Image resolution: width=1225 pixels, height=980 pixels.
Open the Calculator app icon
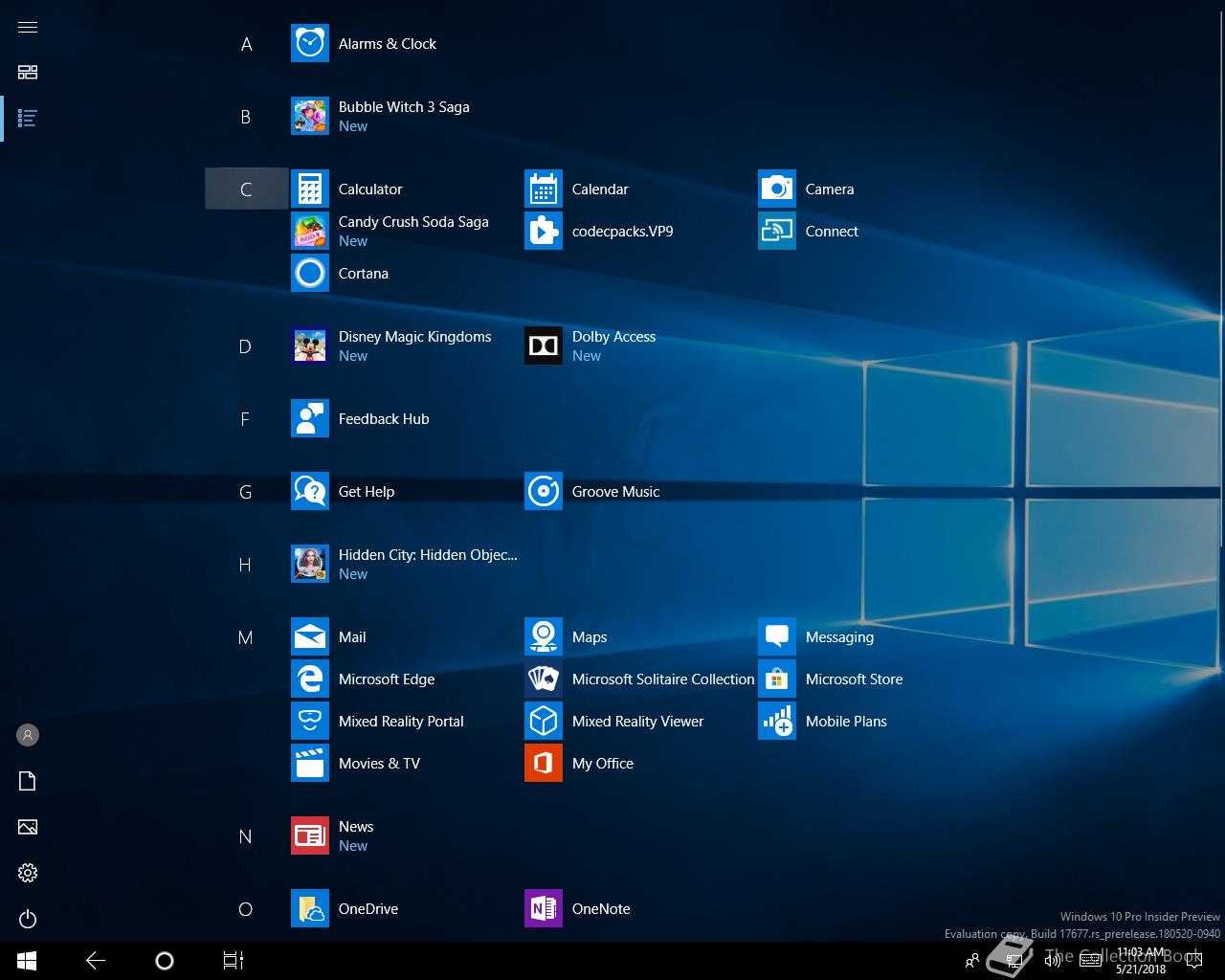(310, 189)
